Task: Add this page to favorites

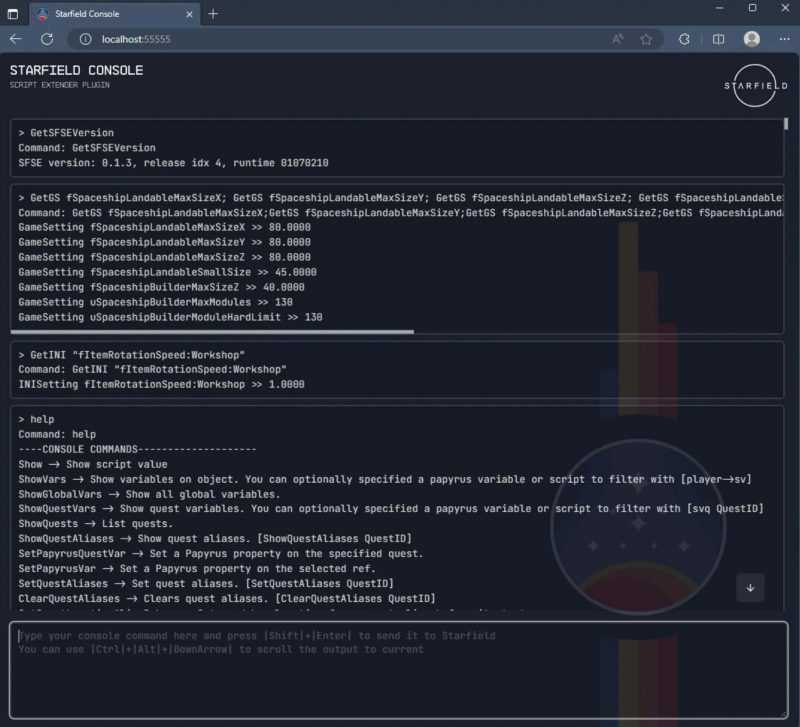Action: 646,39
